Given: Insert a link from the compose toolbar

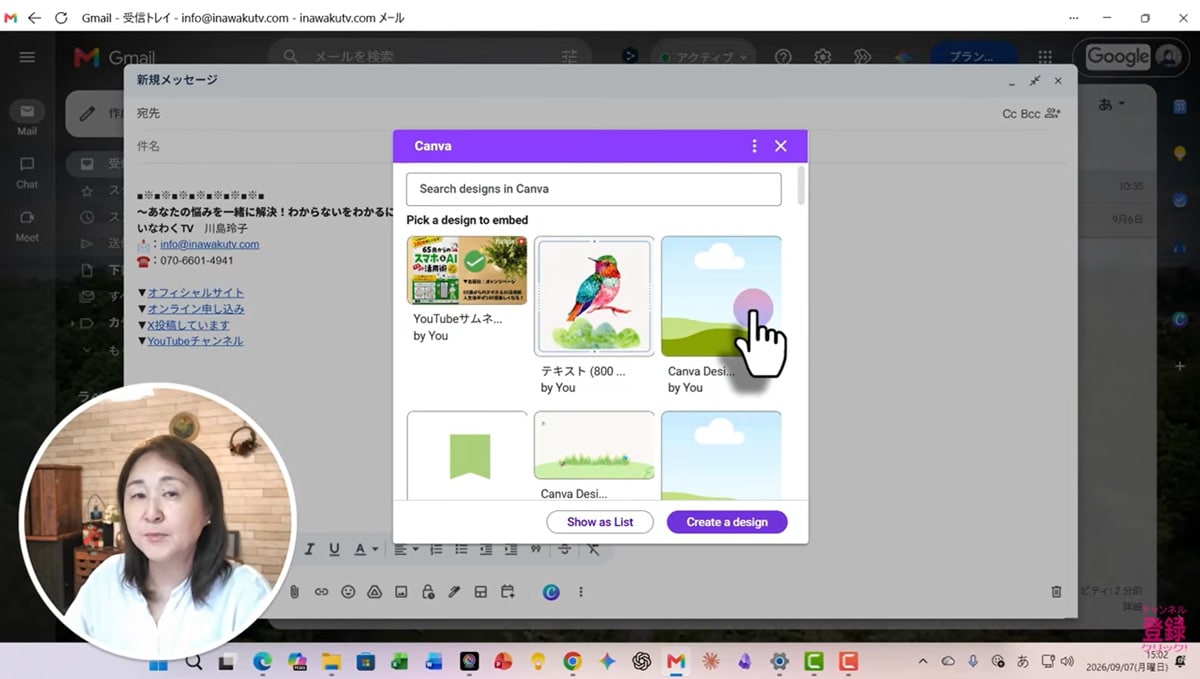Looking at the screenshot, I should point(321,592).
